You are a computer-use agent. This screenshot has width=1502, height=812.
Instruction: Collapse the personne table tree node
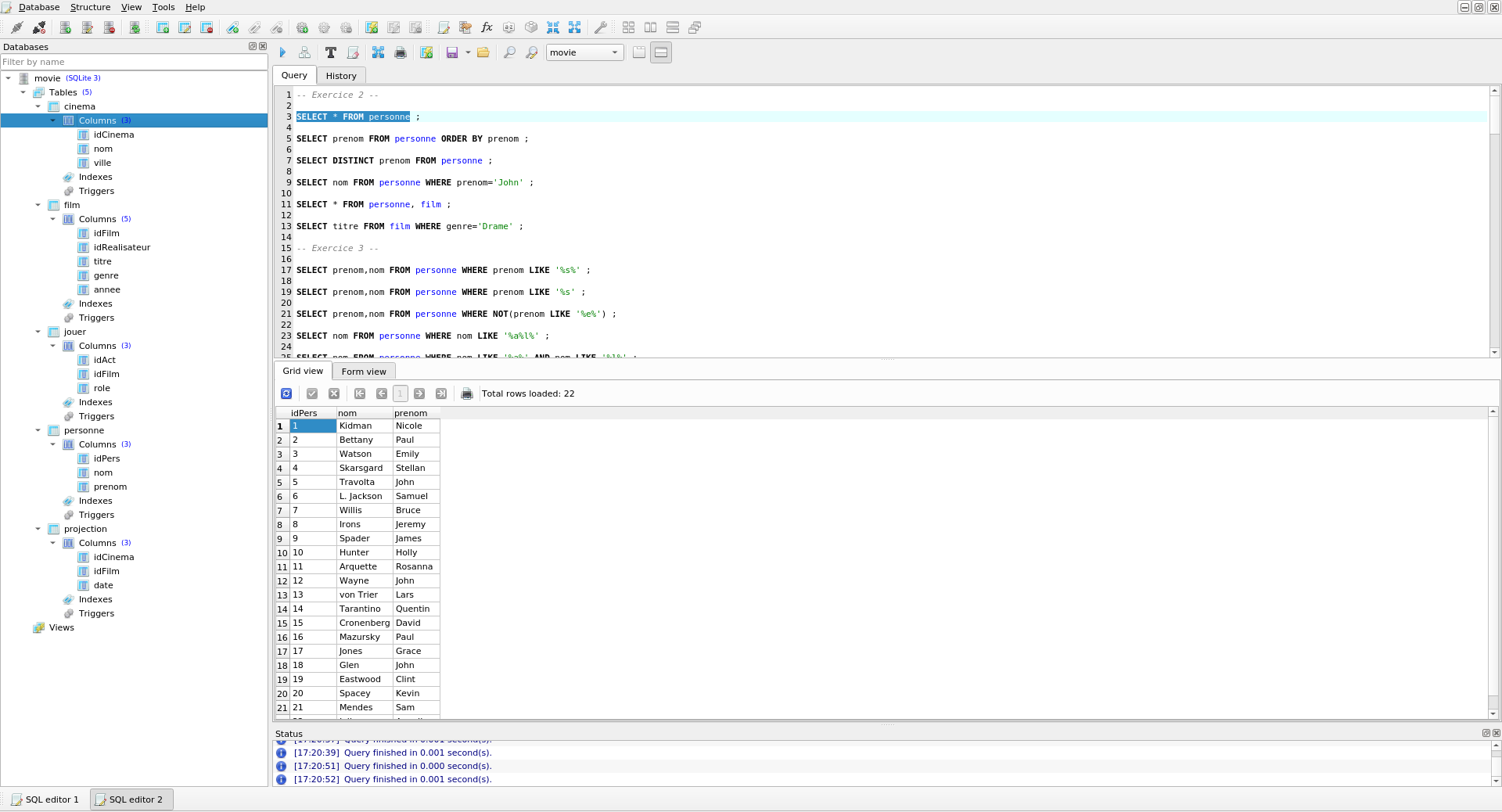click(38, 430)
